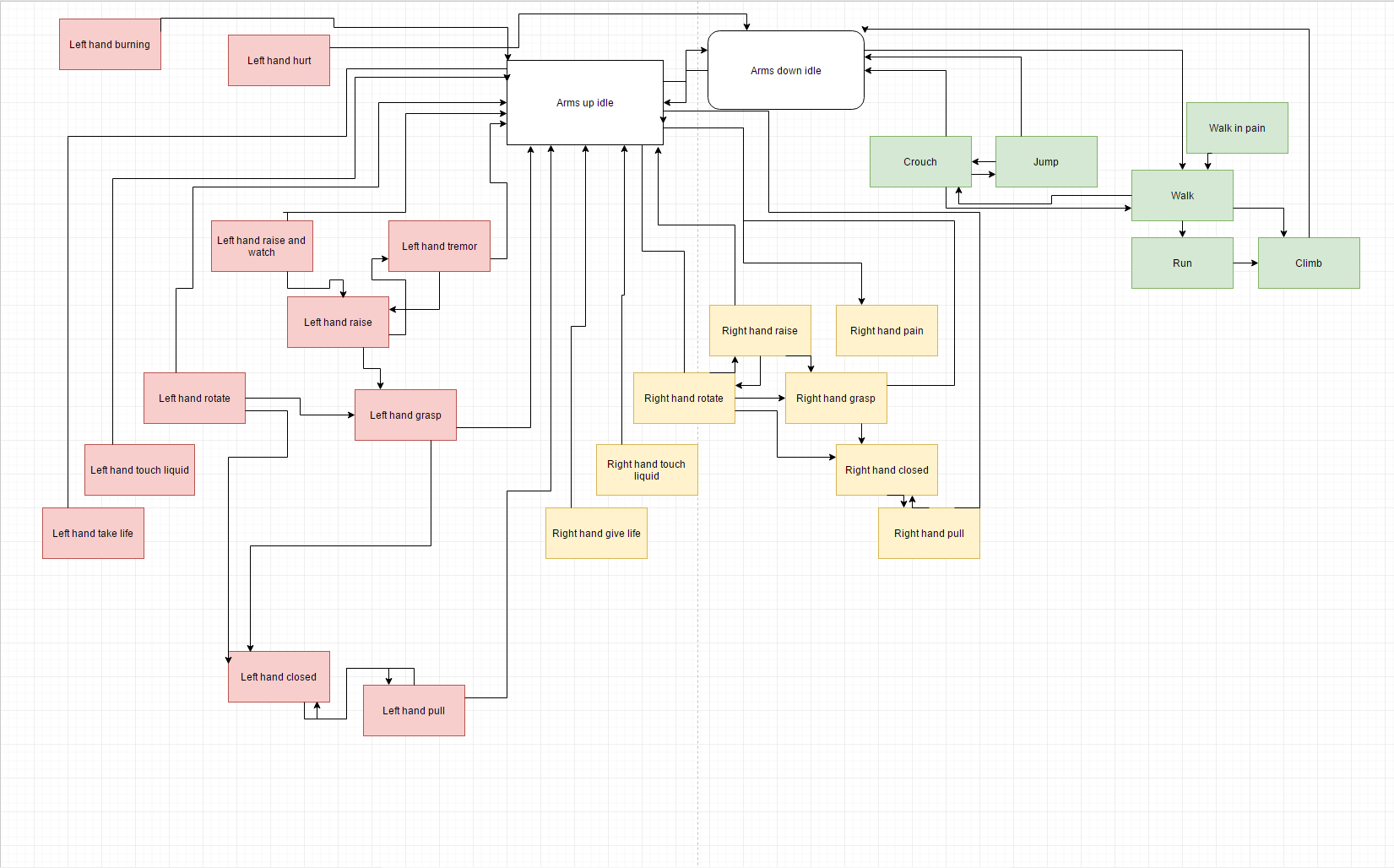The image size is (1394, 868).
Task: Select the Crouch state node
Action: [920, 161]
